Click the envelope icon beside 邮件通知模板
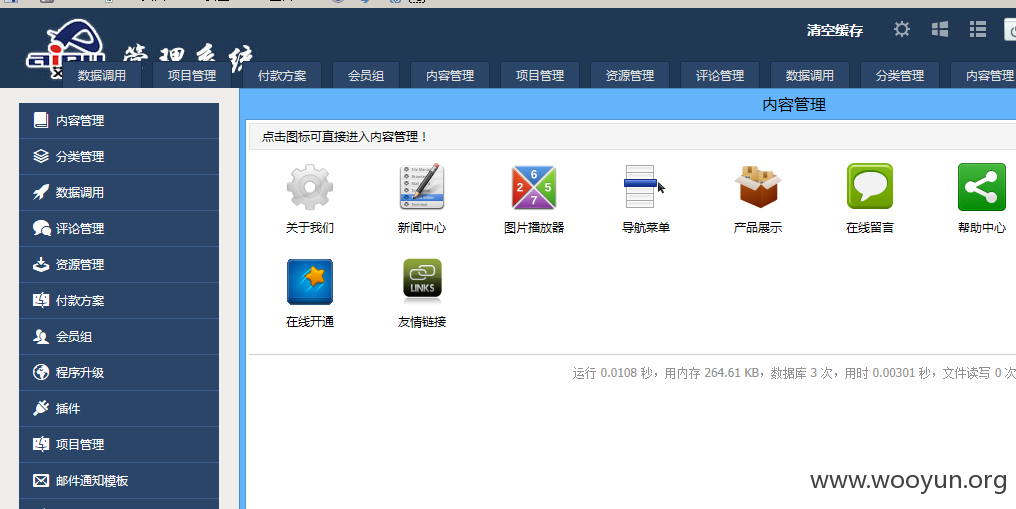The height and width of the screenshot is (509, 1016). (41, 481)
